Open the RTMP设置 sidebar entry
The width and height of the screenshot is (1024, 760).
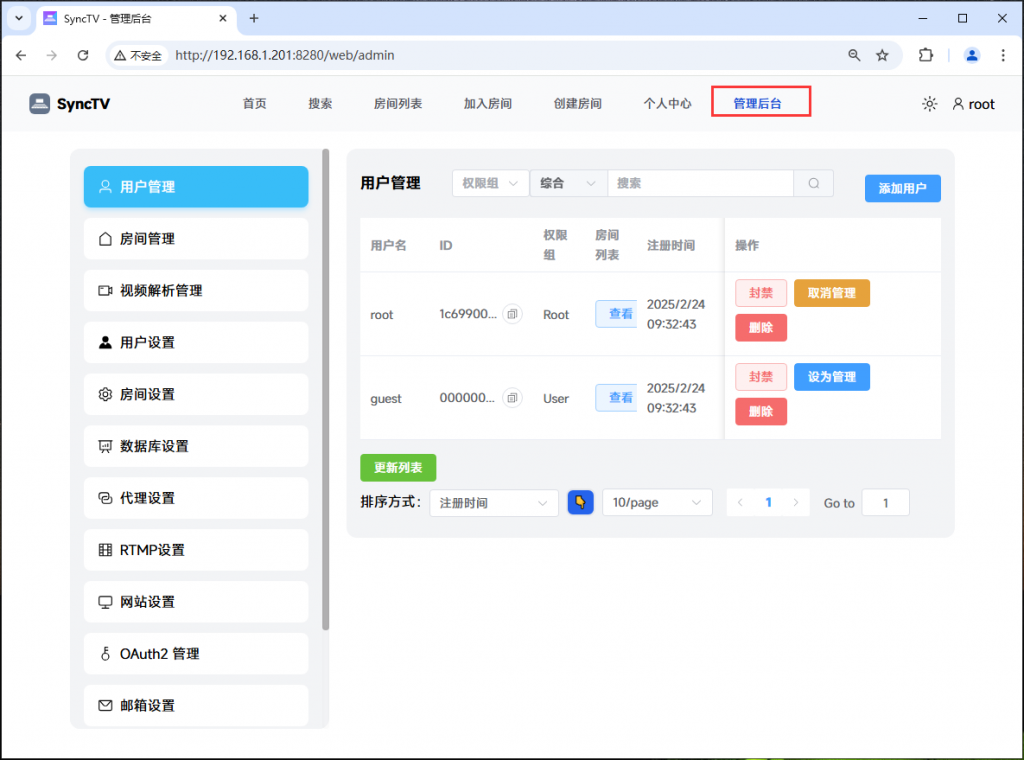pos(196,550)
